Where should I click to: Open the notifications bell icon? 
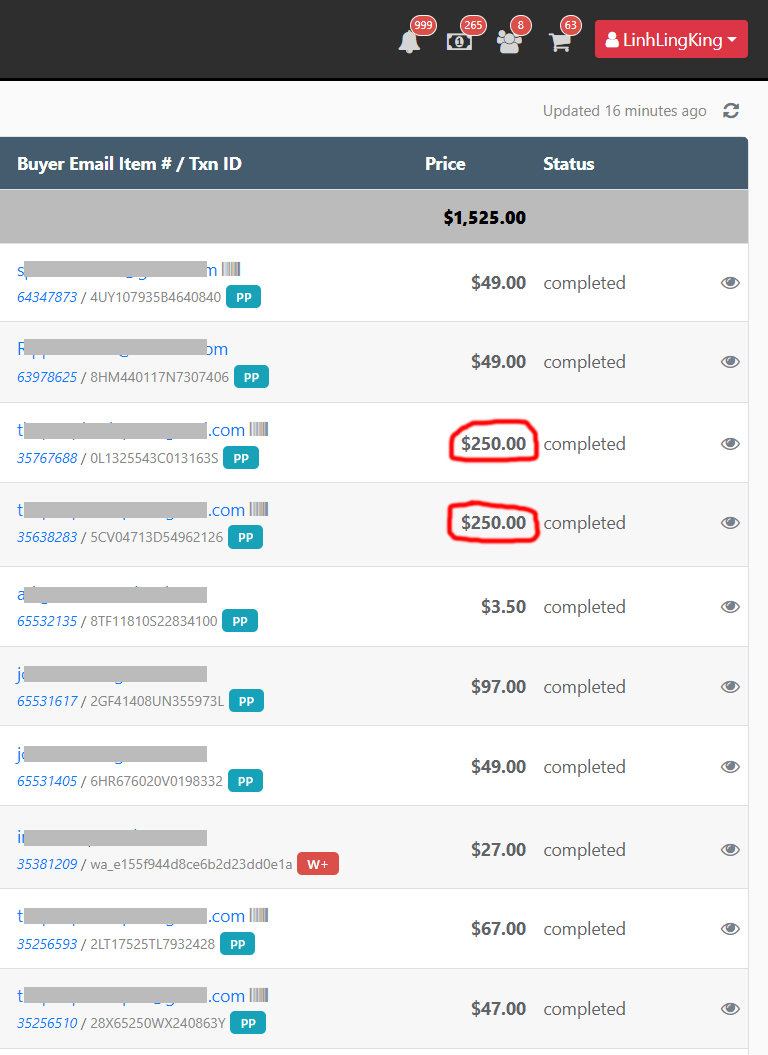[x=409, y=41]
